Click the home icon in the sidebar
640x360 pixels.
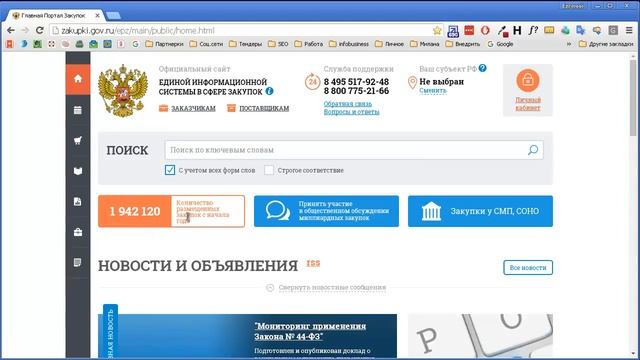[78, 78]
